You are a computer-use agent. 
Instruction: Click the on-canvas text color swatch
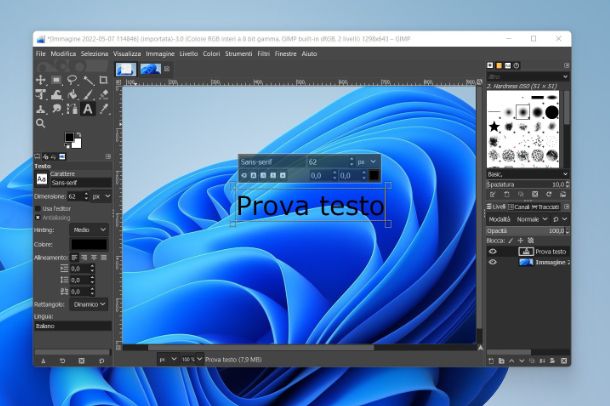click(374, 175)
